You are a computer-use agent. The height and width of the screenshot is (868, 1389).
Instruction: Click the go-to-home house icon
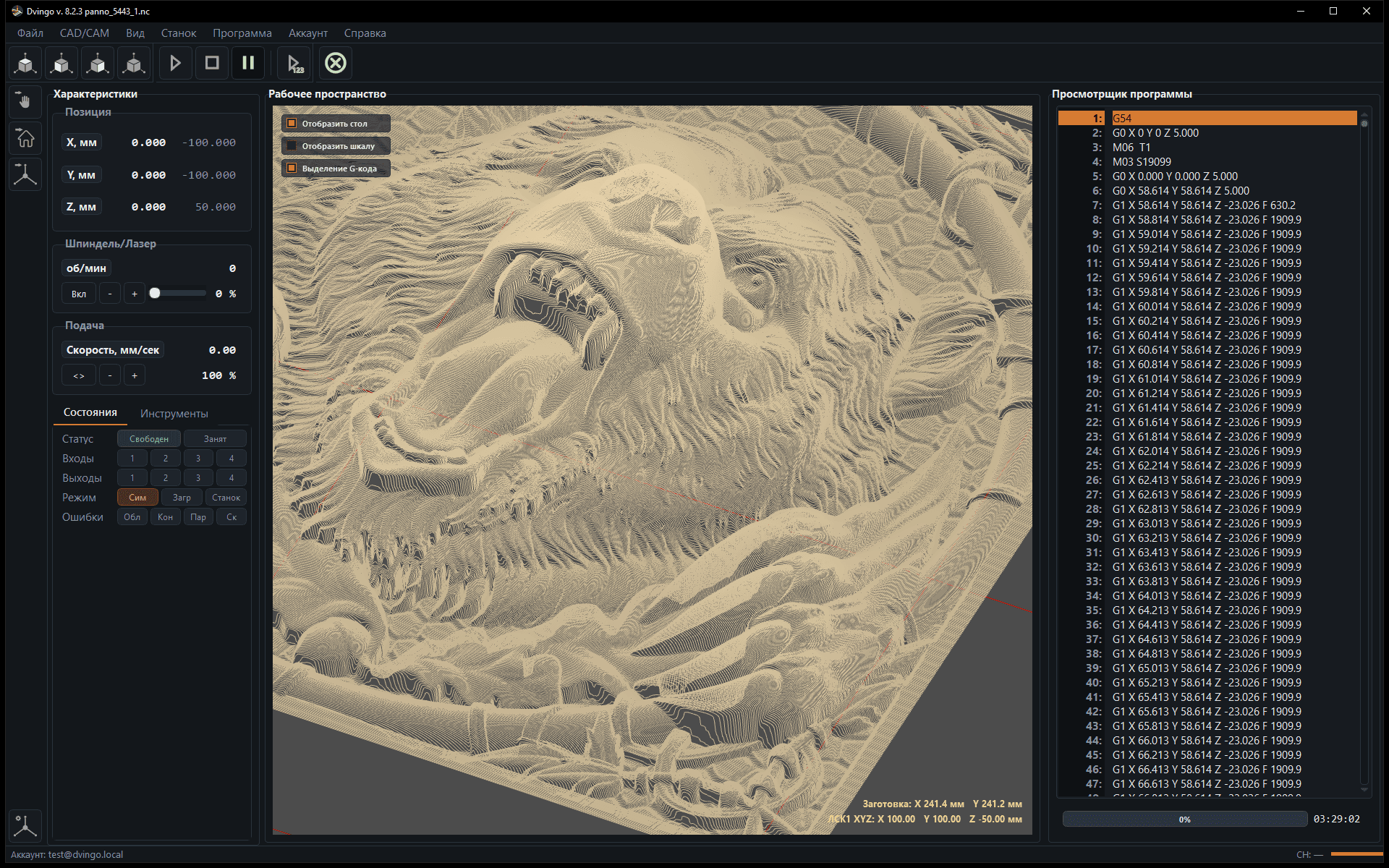click(x=25, y=137)
